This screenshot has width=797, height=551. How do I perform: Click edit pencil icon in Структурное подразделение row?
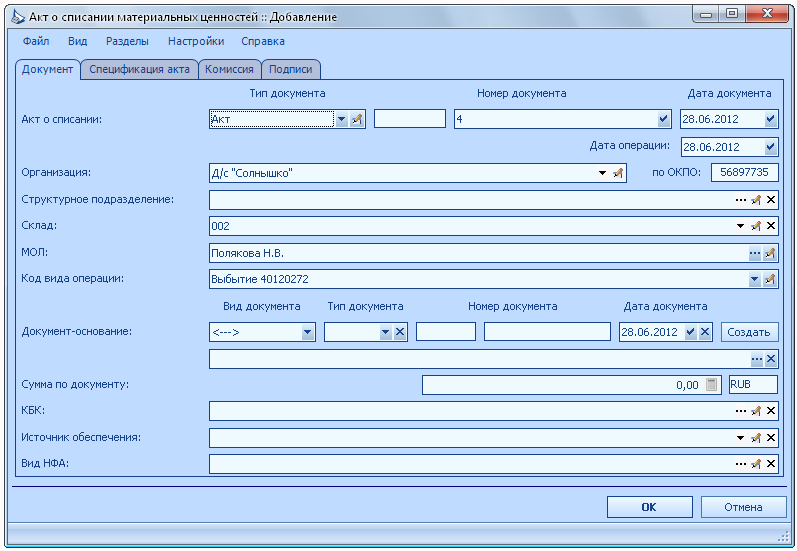tap(756, 200)
